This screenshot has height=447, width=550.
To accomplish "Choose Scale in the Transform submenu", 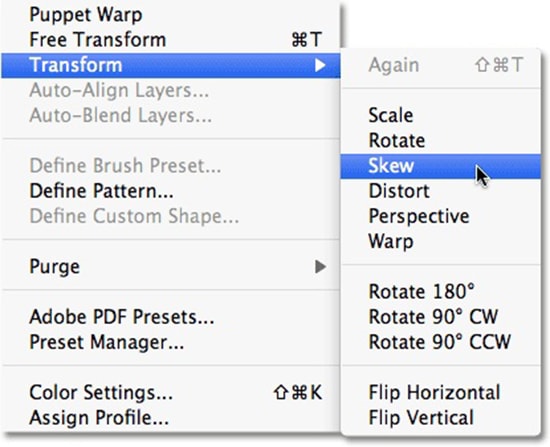I will pos(440,115).
